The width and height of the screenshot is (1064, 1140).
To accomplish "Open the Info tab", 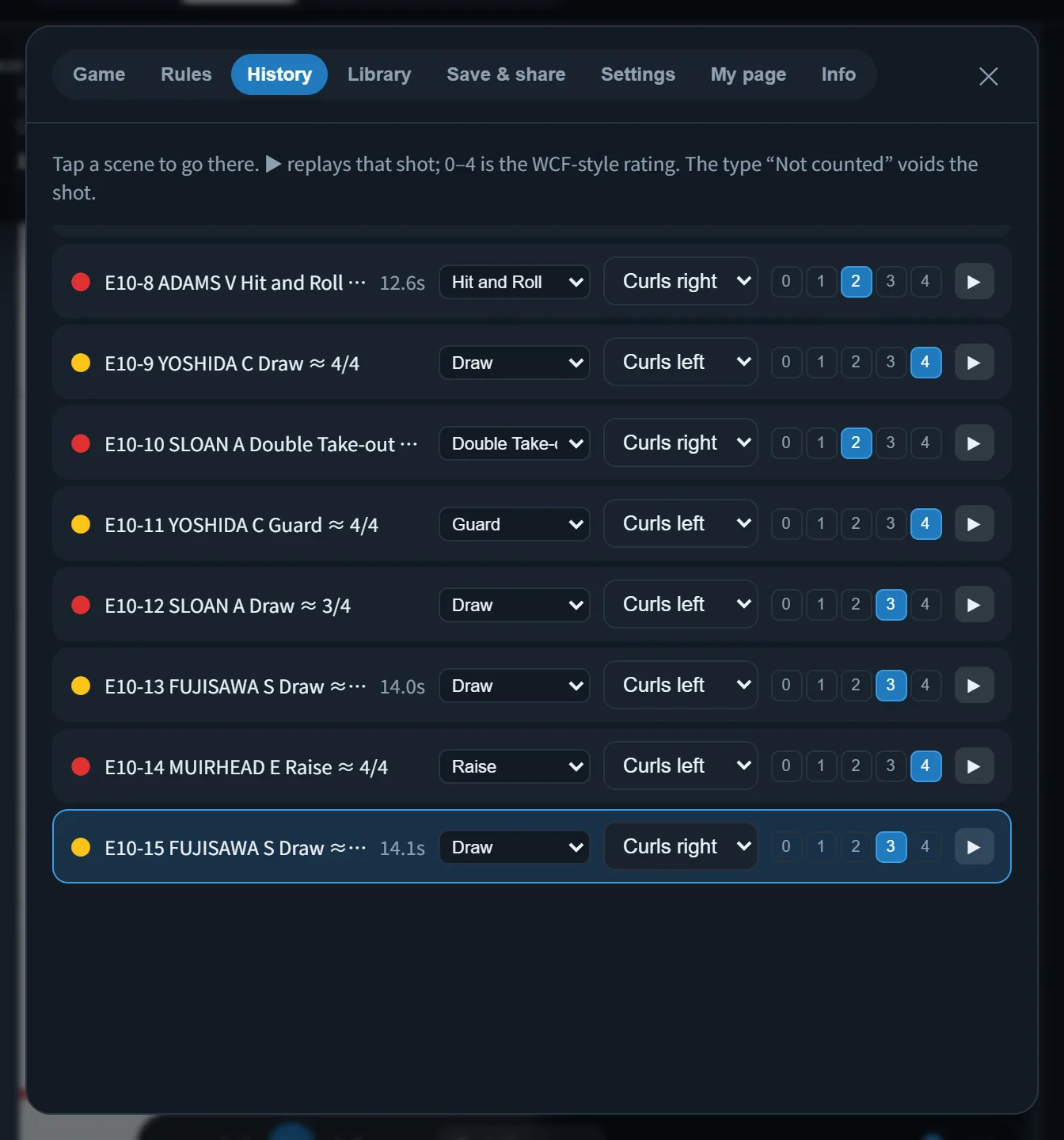I will pyautogui.click(x=838, y=74).
